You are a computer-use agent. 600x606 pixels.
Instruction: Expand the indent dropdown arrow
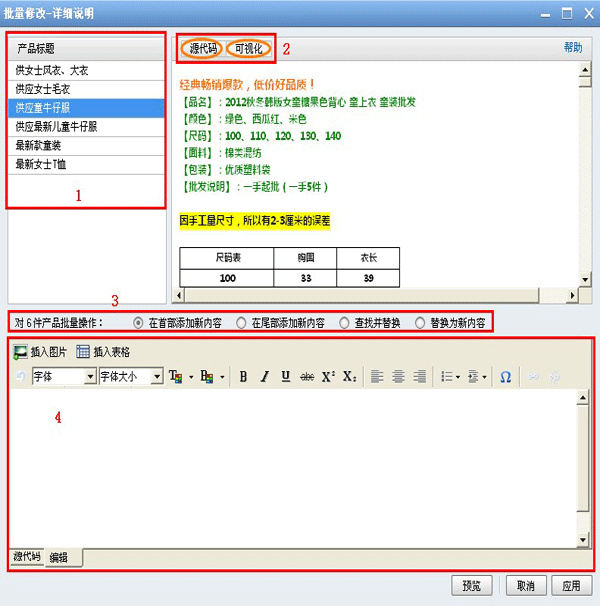click(x=484, y=377)
